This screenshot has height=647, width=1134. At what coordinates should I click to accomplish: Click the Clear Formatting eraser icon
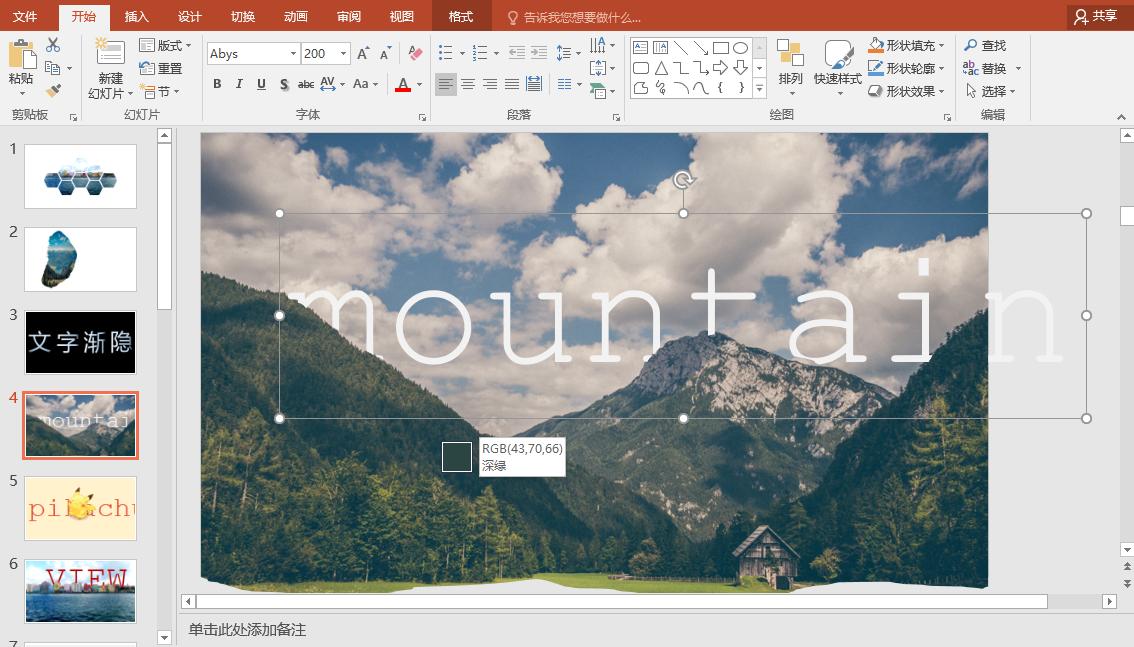point(415,53)
